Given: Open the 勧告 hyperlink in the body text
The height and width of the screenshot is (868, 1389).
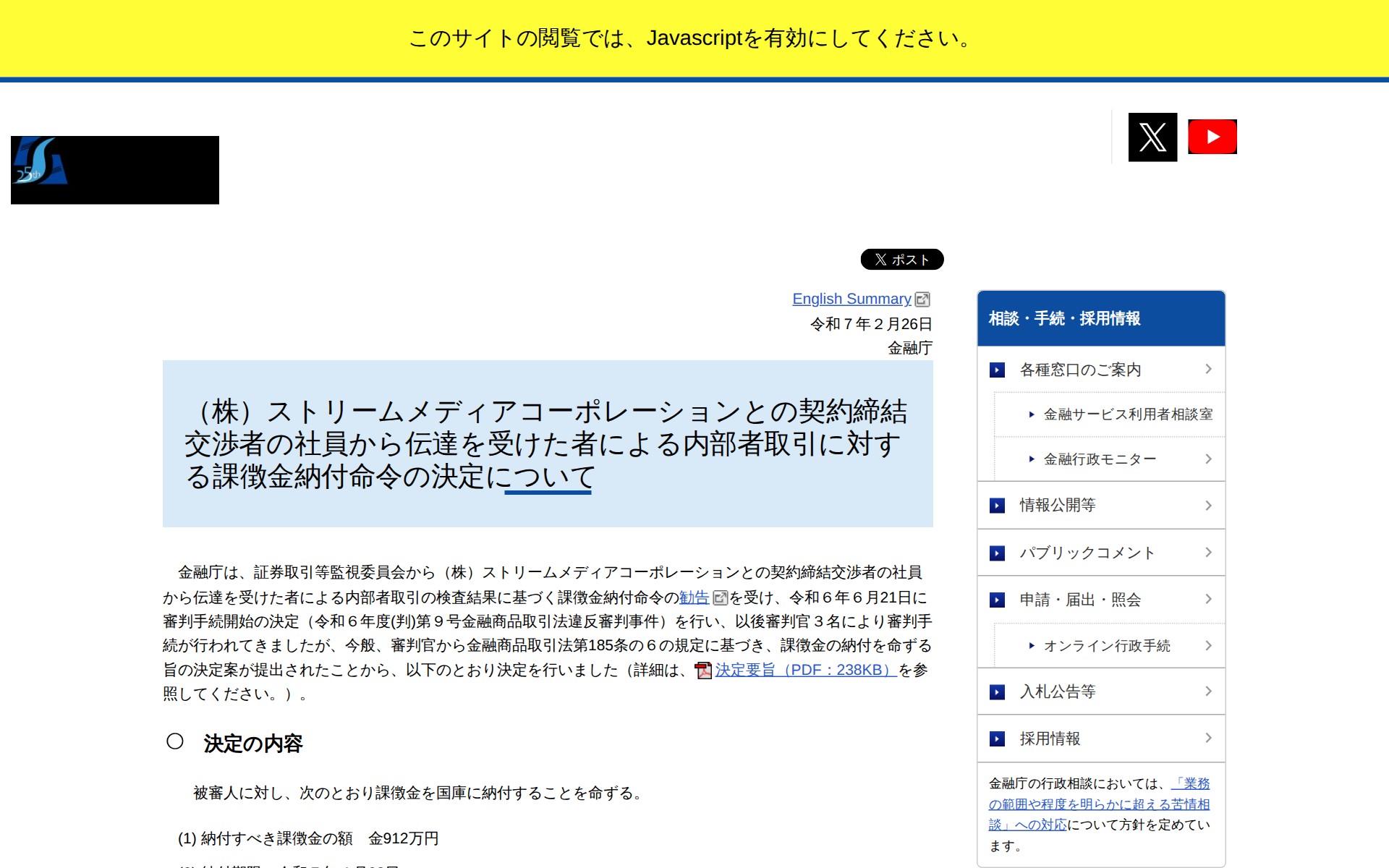Looking at the screenshot, I should [x=694, y=598].
